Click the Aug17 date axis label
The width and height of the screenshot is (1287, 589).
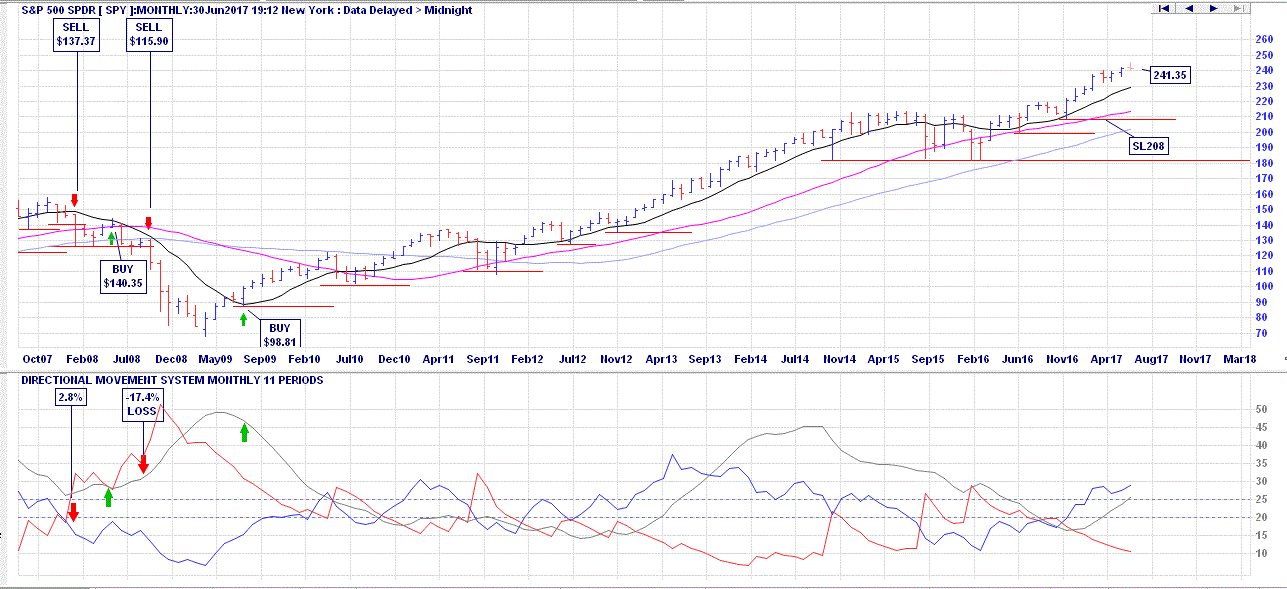pyautogui.click(x=1152, y=358)
